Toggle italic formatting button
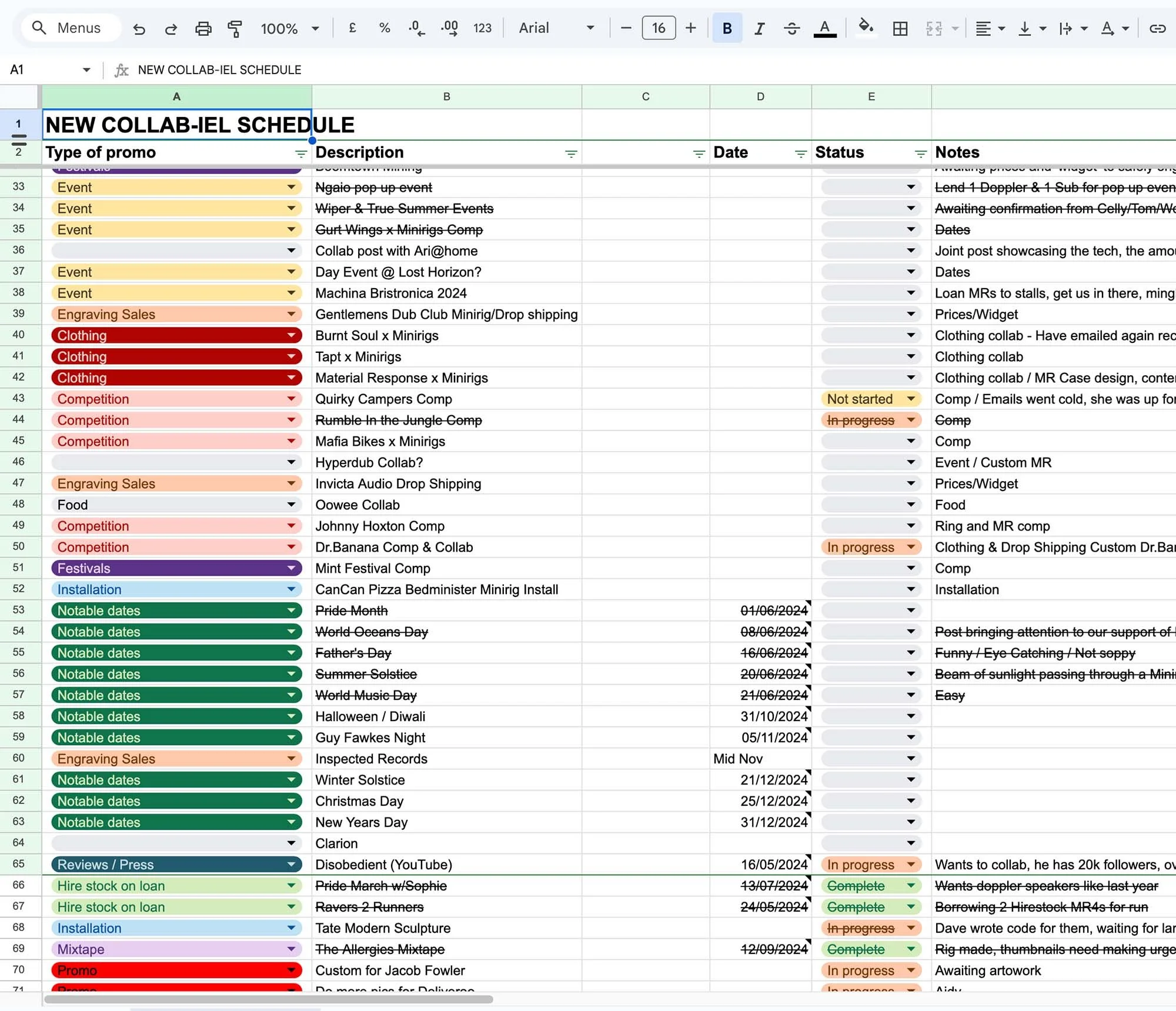Screen dimensions: 1176x1011 (x=759, y=28)
